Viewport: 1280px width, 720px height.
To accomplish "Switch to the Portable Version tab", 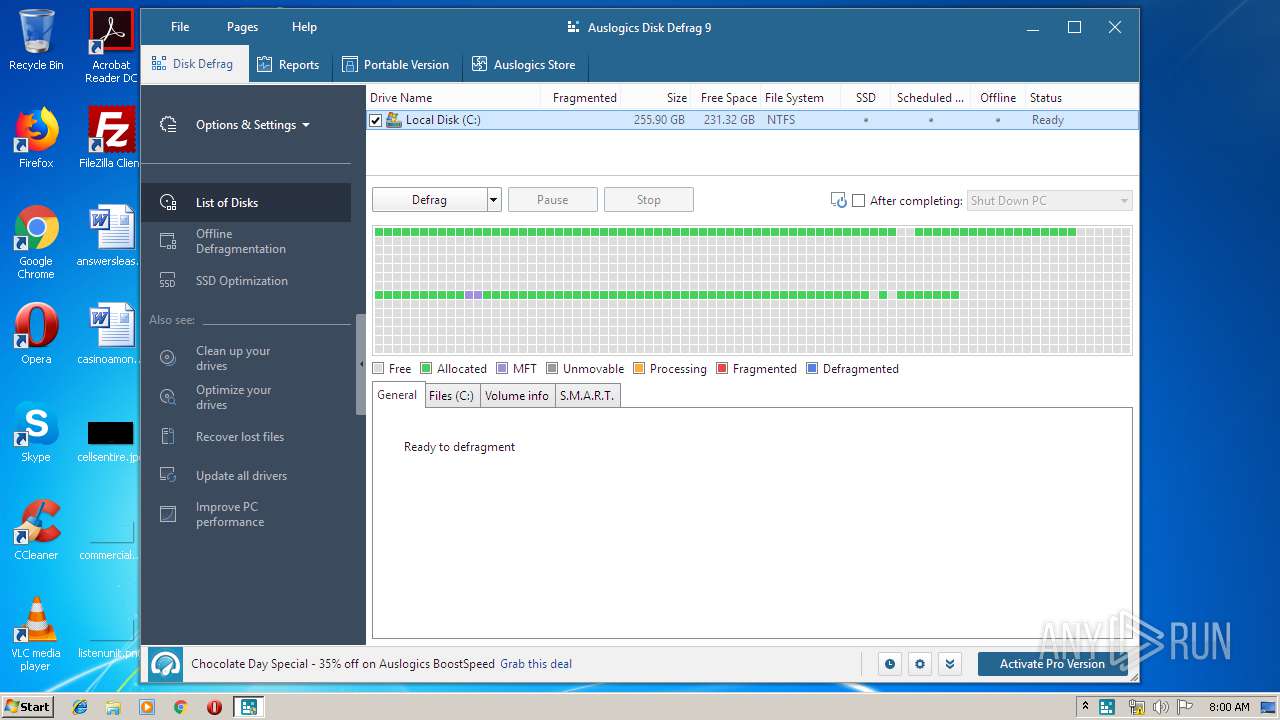I will tap(396, 65).
